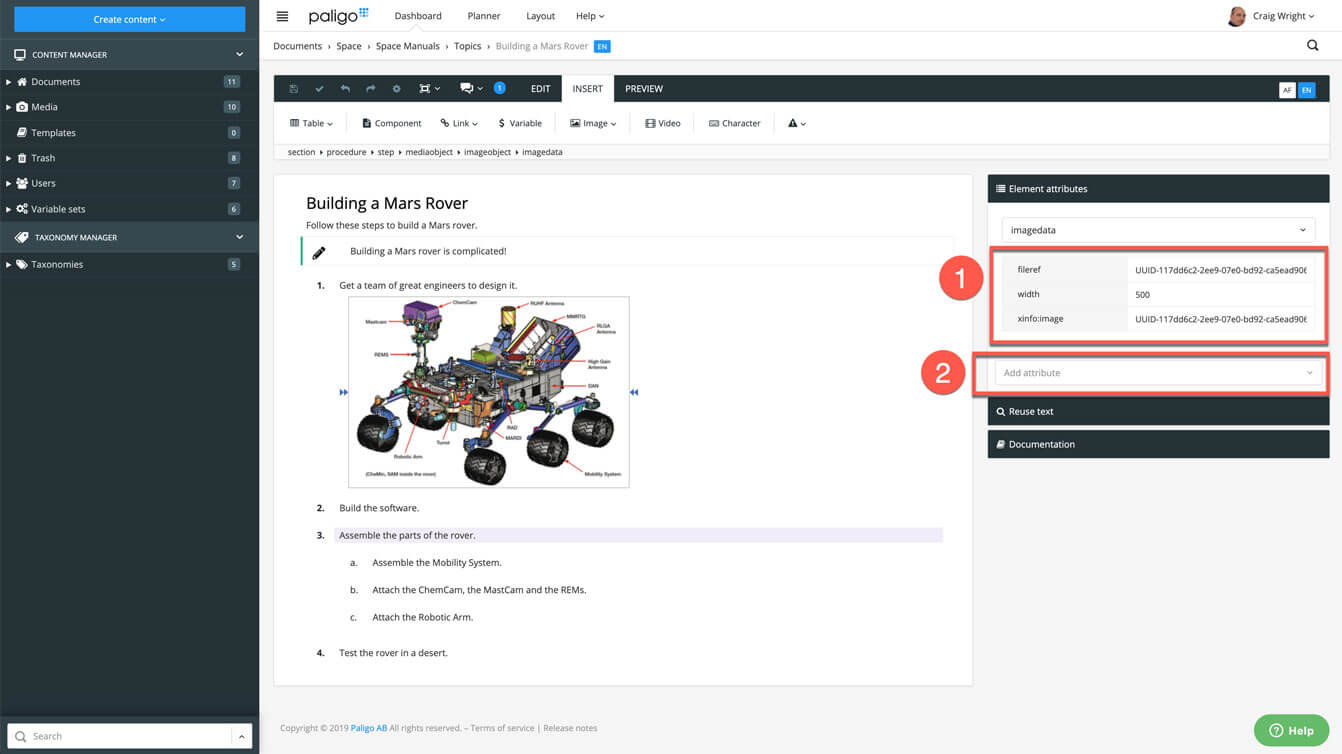
Task: Open the Add attribute dropdown
Action: point(1157,373)
